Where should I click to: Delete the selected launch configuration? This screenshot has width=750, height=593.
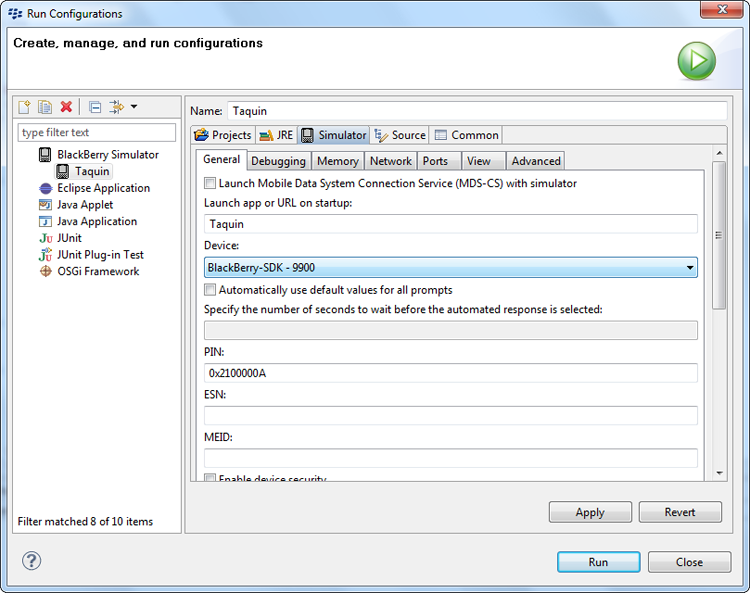(x=66, y=107)
